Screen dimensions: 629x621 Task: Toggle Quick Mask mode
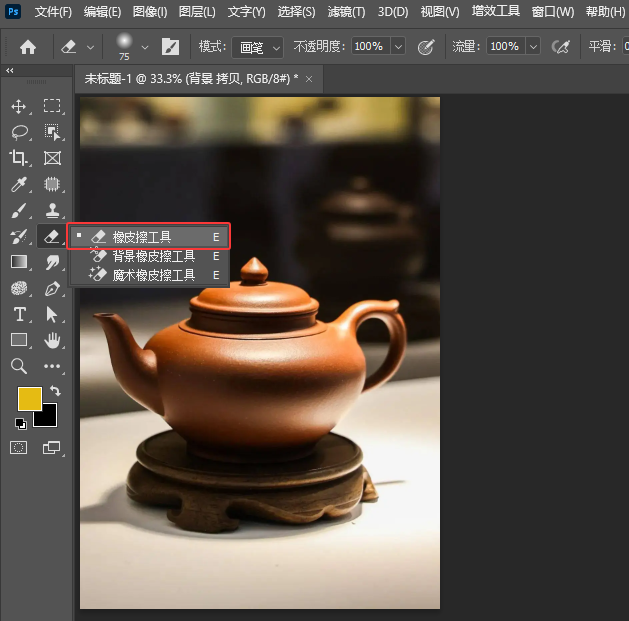[18, 447]
